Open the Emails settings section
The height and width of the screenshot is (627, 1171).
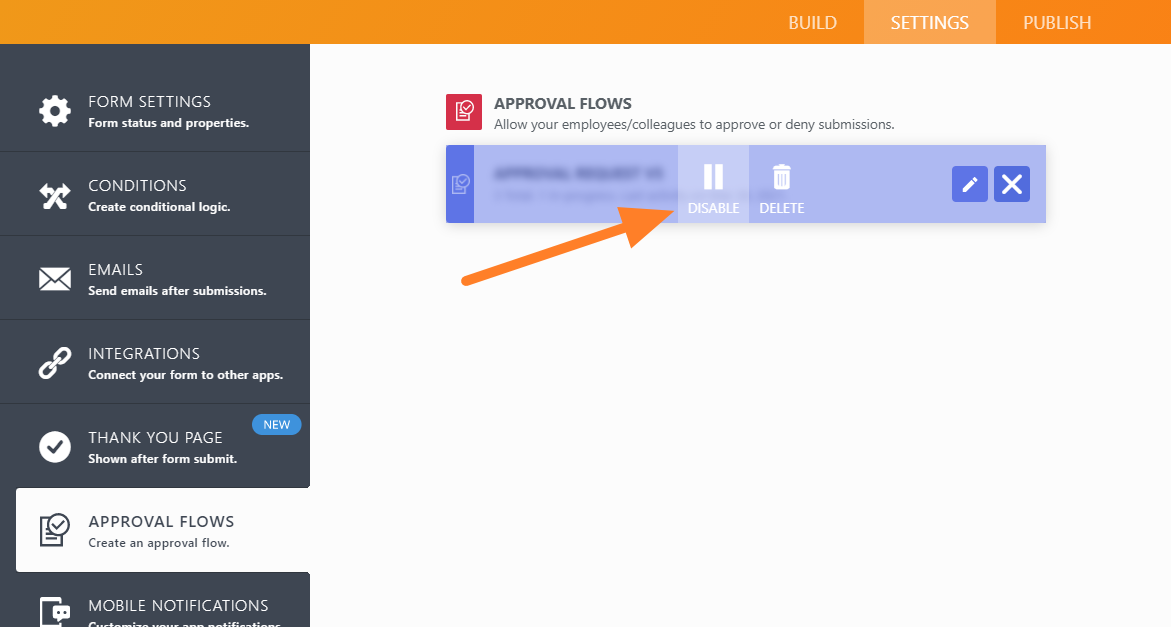click(x=155, y=278)
